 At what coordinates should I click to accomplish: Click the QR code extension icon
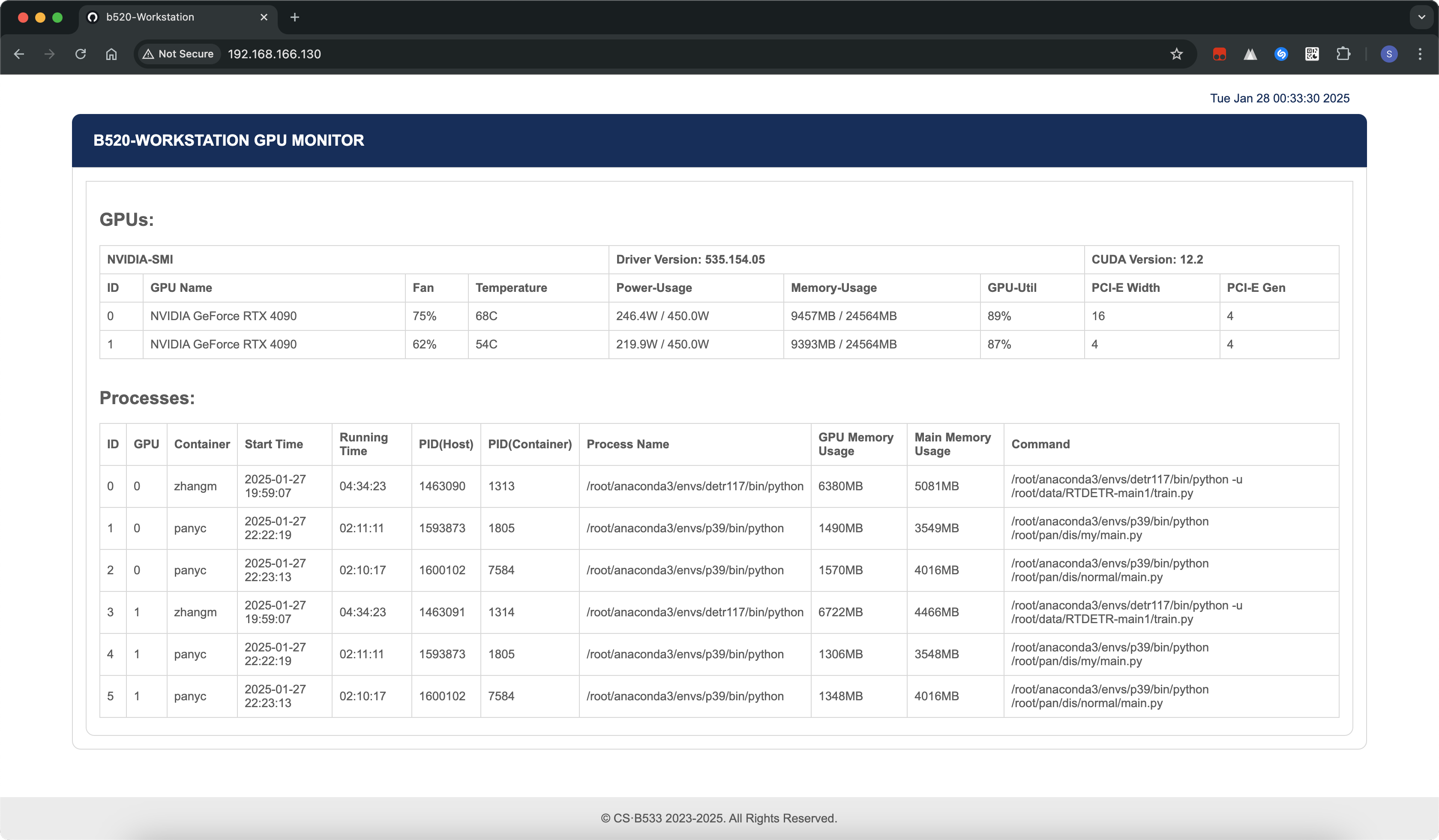(x=1312, y=54)
